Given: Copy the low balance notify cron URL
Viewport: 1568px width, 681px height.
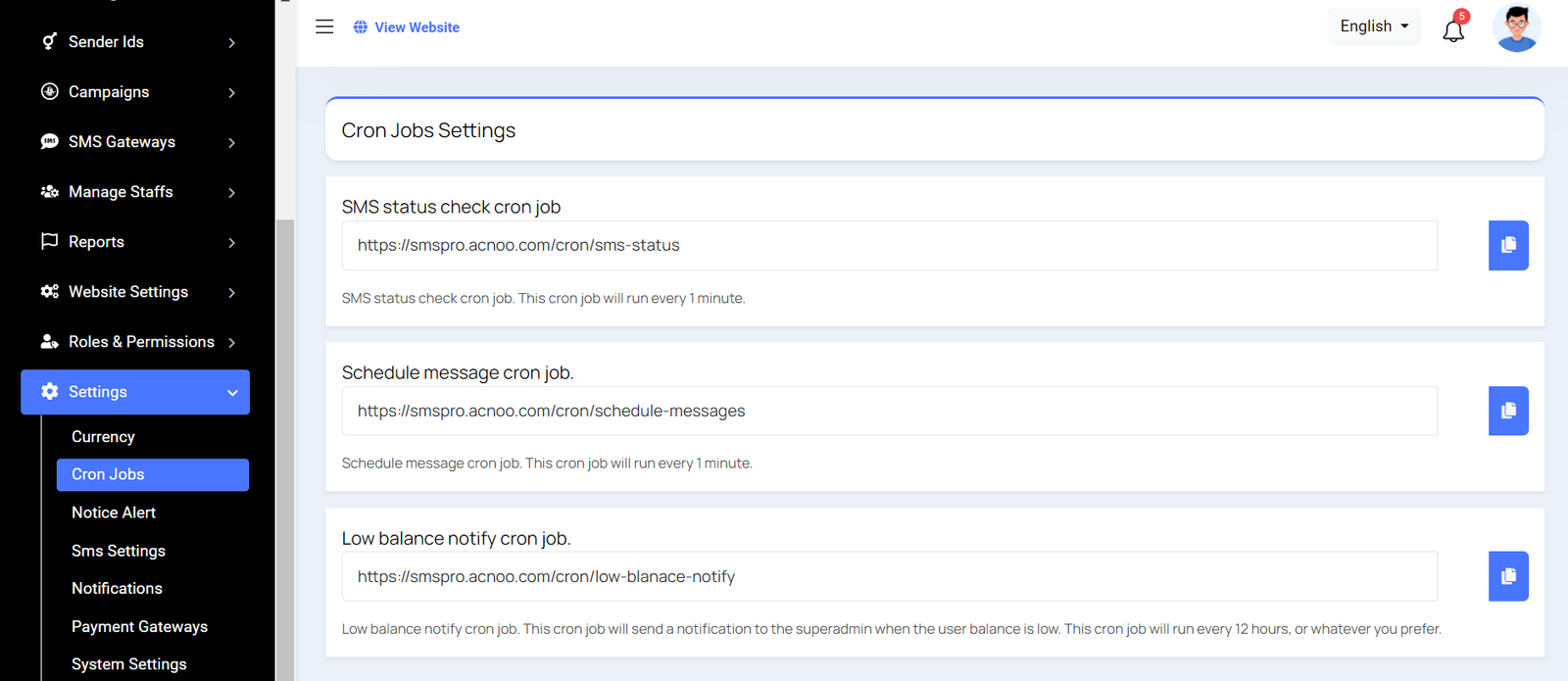Looking at the screenshot, I should coord(1508,576).
